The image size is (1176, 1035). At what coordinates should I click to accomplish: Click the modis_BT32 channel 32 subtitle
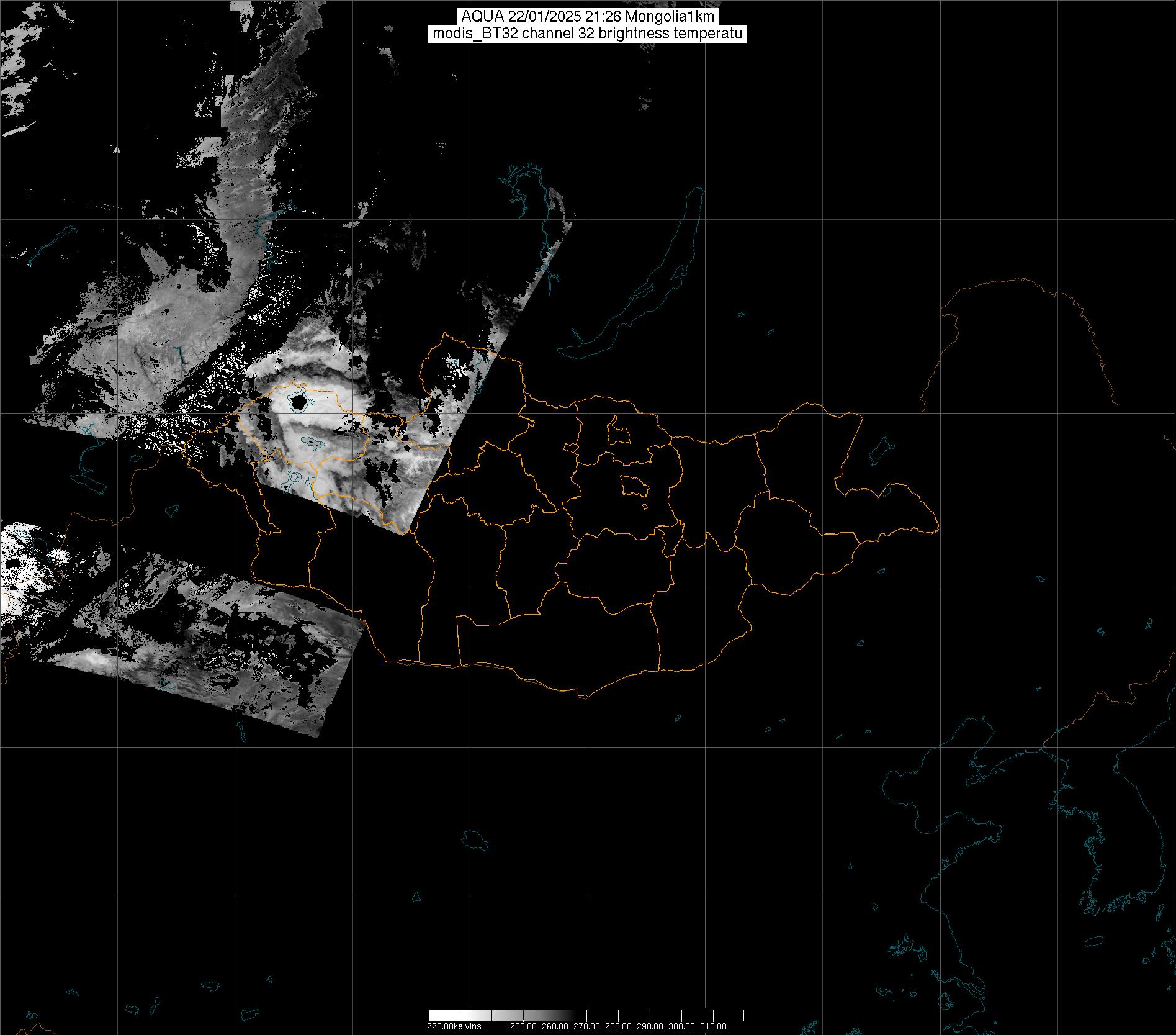(x=587, y=34)
